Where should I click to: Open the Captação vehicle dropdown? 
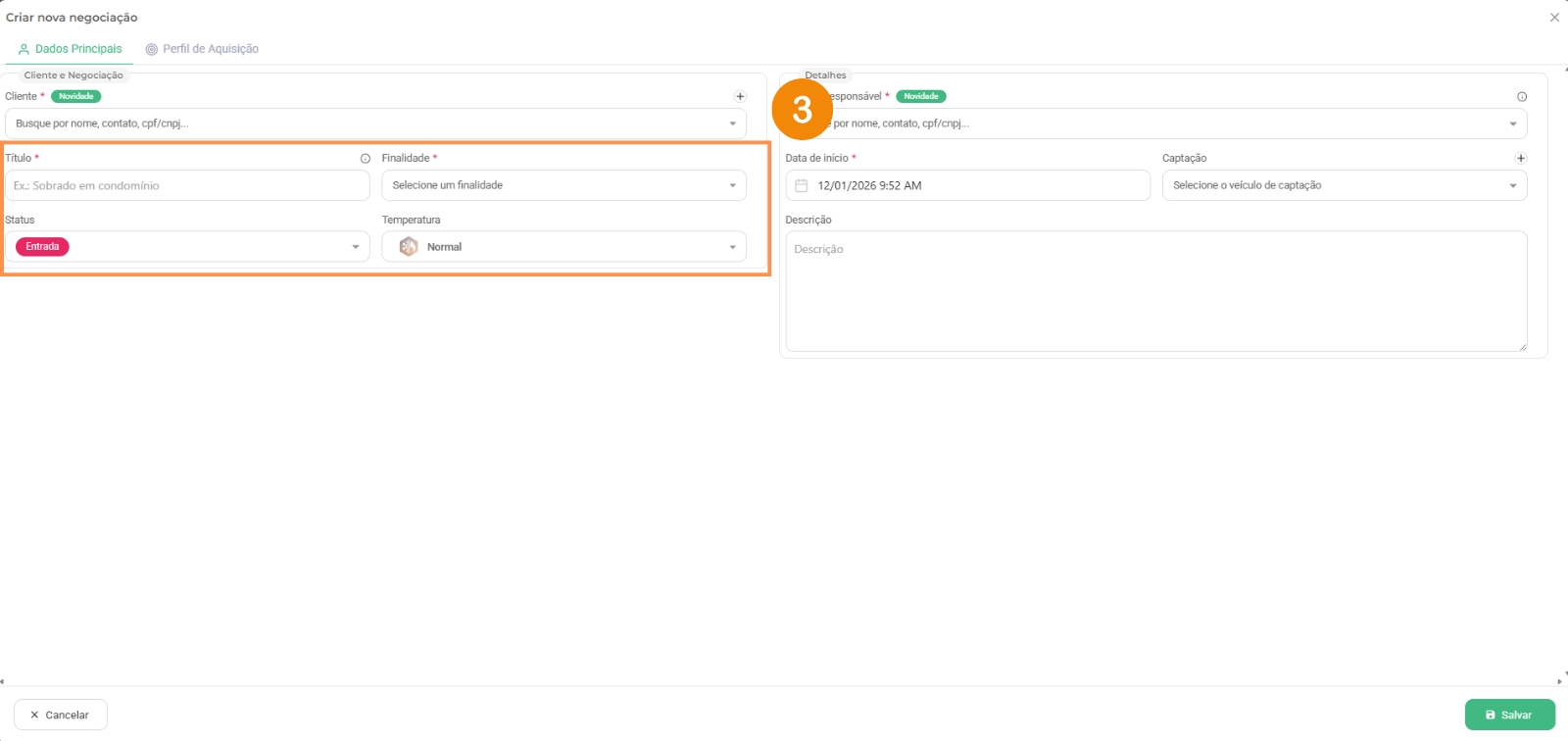point(1513,185)
